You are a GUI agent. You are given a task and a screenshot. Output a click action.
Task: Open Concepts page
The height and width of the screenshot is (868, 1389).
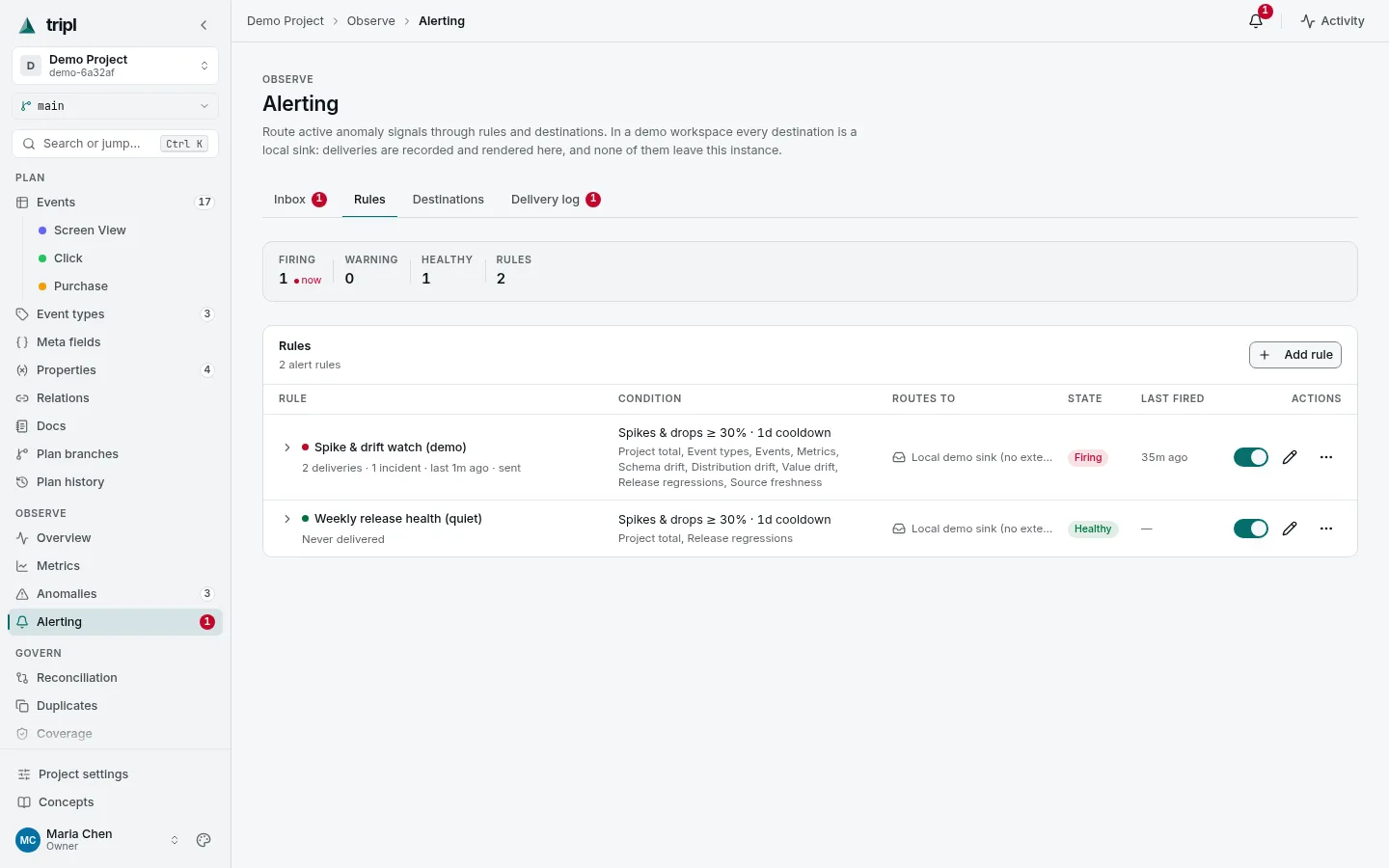[115, 802]
